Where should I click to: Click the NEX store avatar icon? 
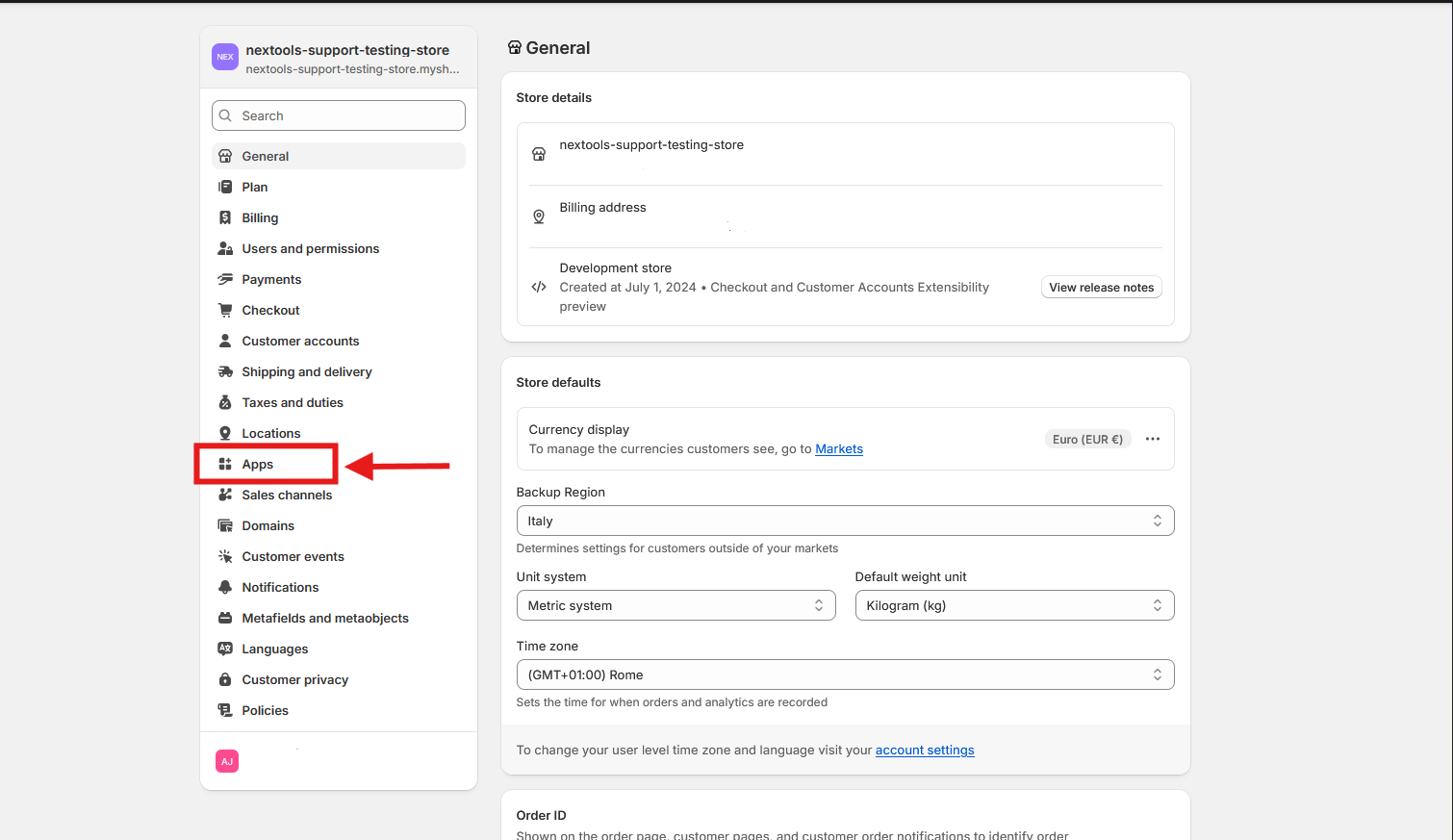click(225, 57)
